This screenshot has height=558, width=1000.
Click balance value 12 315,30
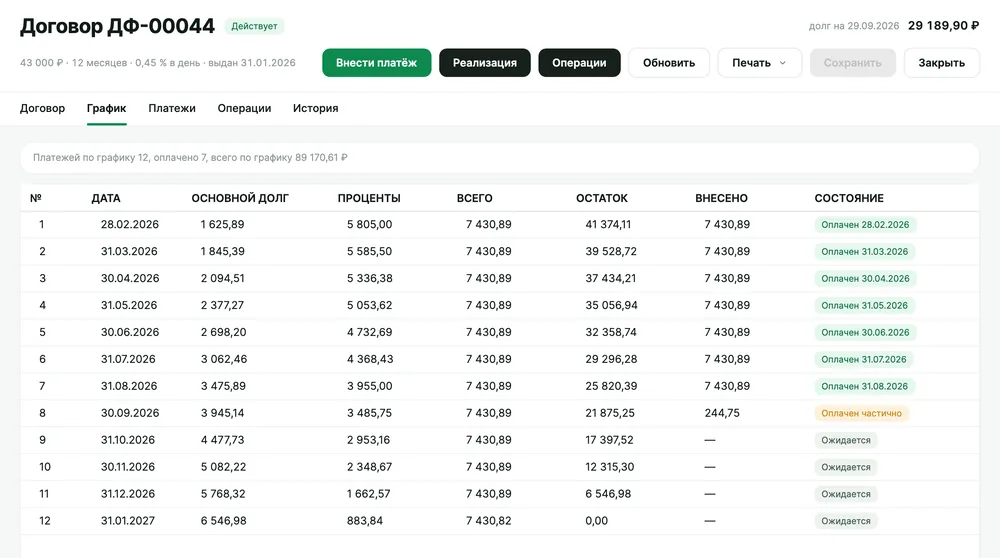pos(610,467)
